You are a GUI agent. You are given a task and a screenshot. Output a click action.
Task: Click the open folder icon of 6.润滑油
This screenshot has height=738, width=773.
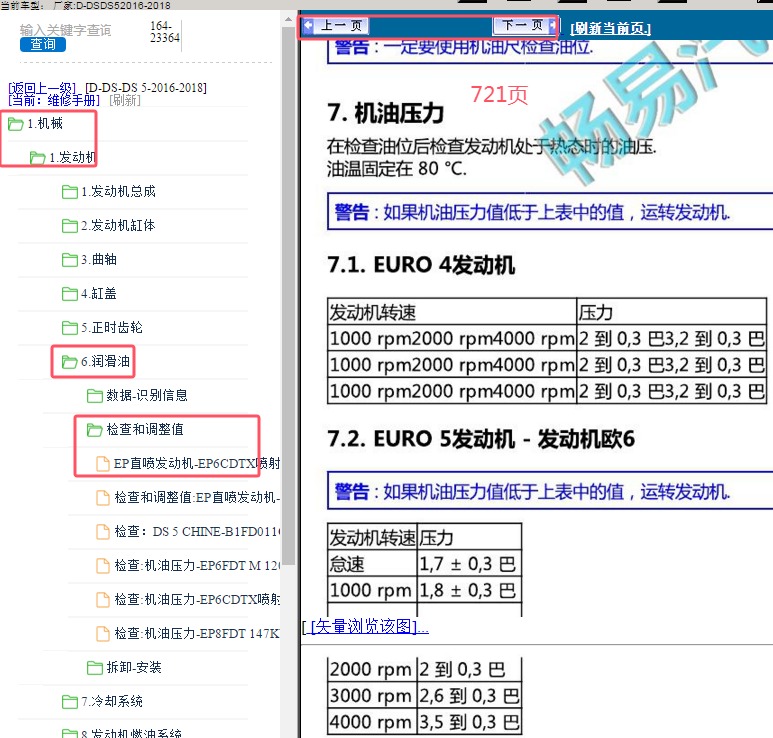[x=70, y=362]
